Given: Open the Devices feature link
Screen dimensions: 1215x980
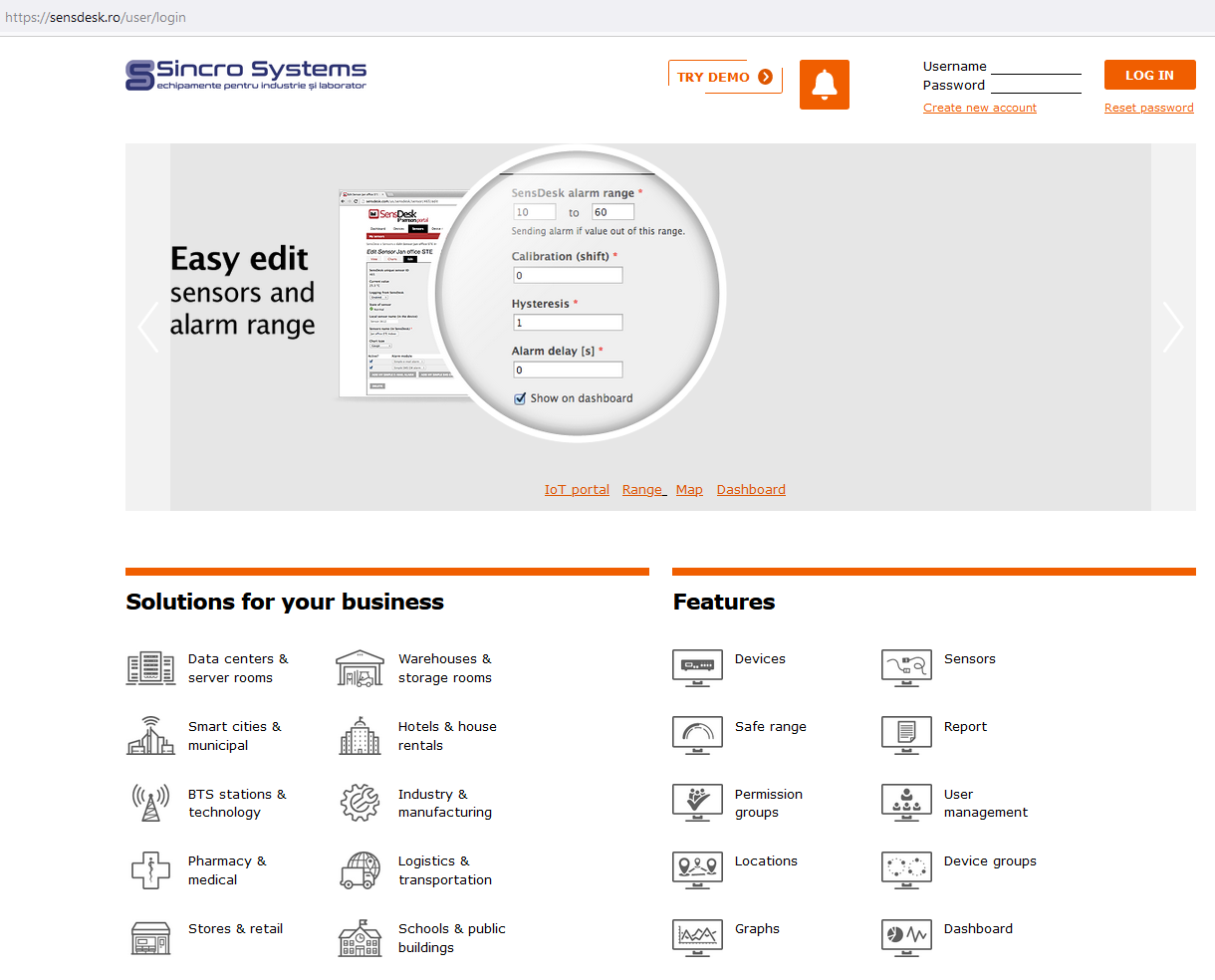Looking at the screenshot, I should pos(760,658).
